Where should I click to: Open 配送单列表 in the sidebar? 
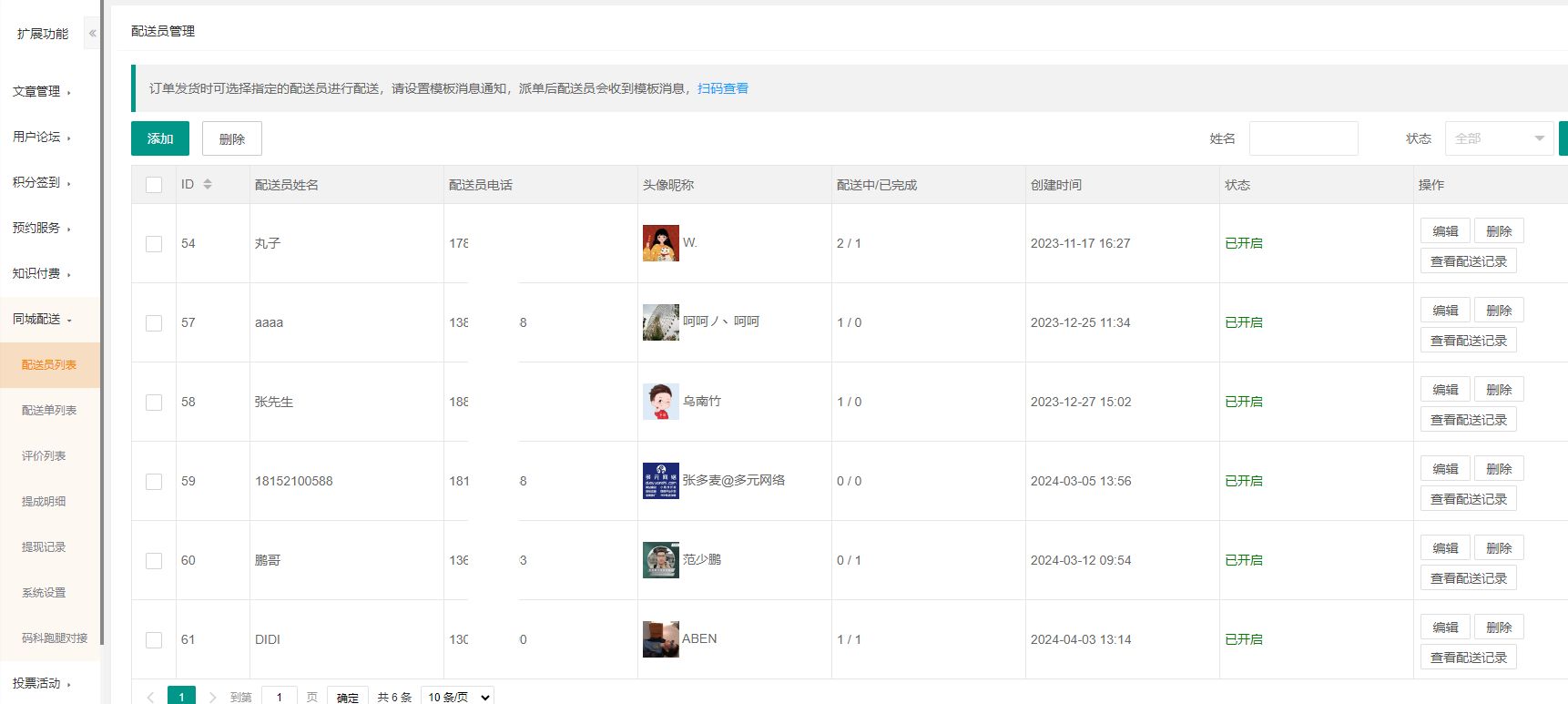pyautogui.click(x=49, y=410)
